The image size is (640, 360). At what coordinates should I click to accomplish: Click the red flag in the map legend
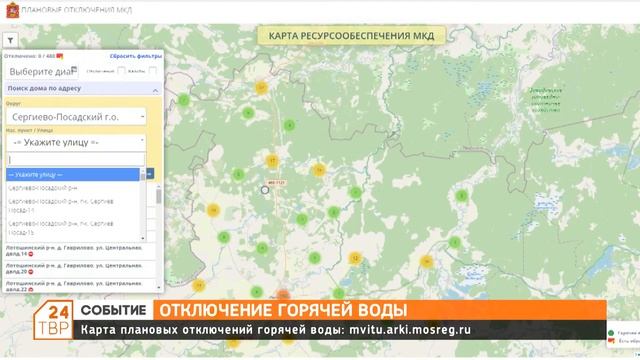point(611,341)
